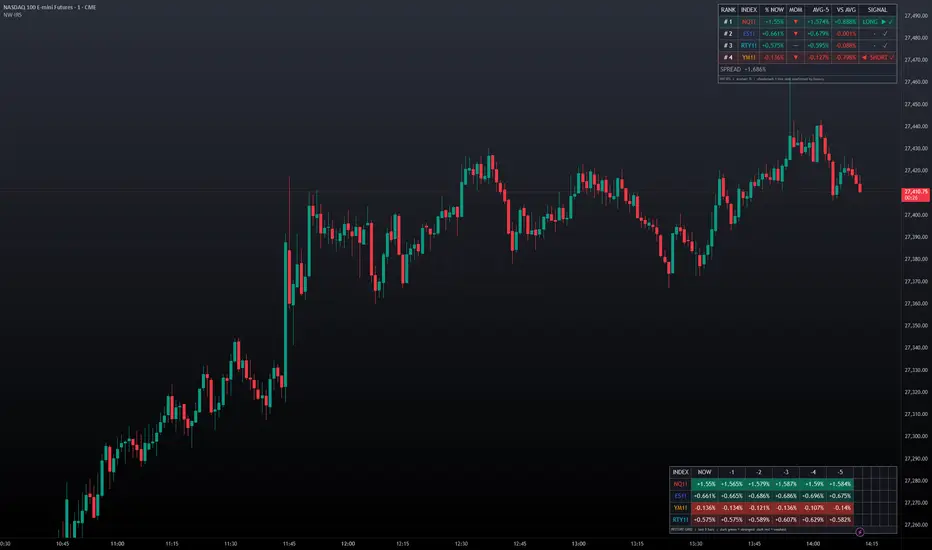932x550 pixels.
Task: Click YM1! in the ranking table
Action: (x=748, y=58)
